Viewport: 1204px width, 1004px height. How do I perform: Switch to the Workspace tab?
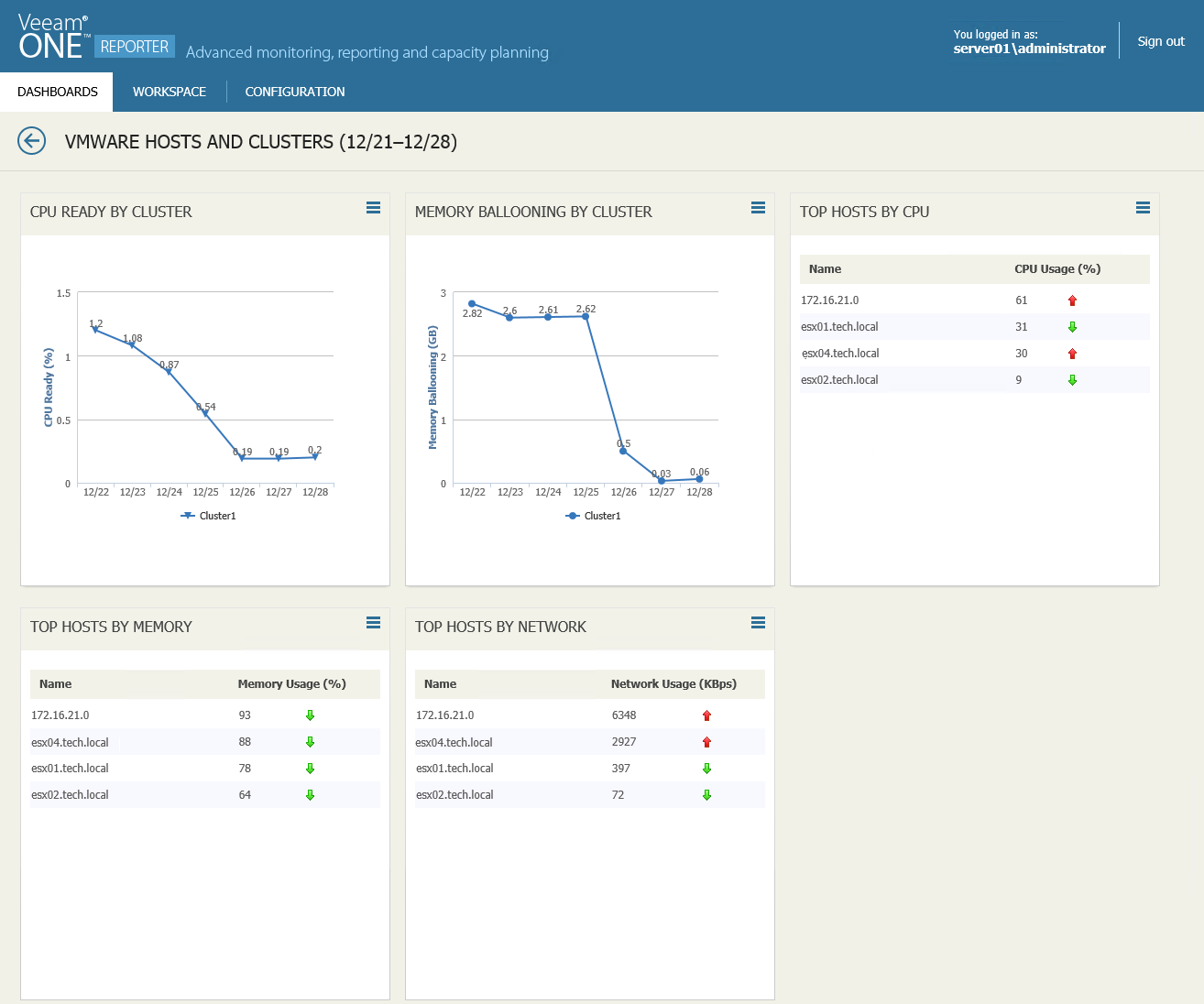pos(170,92)
